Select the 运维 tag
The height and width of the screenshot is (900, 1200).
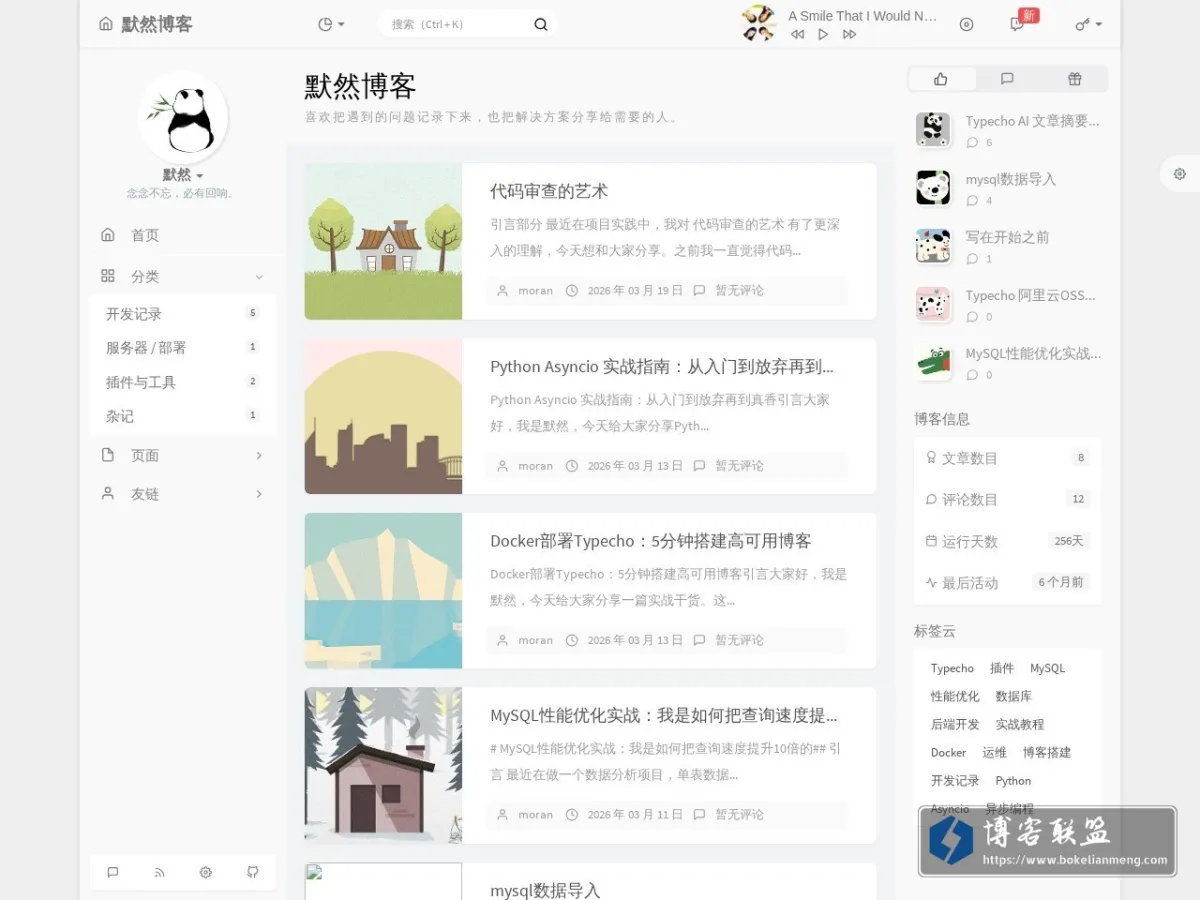click(x=994, y=752)
